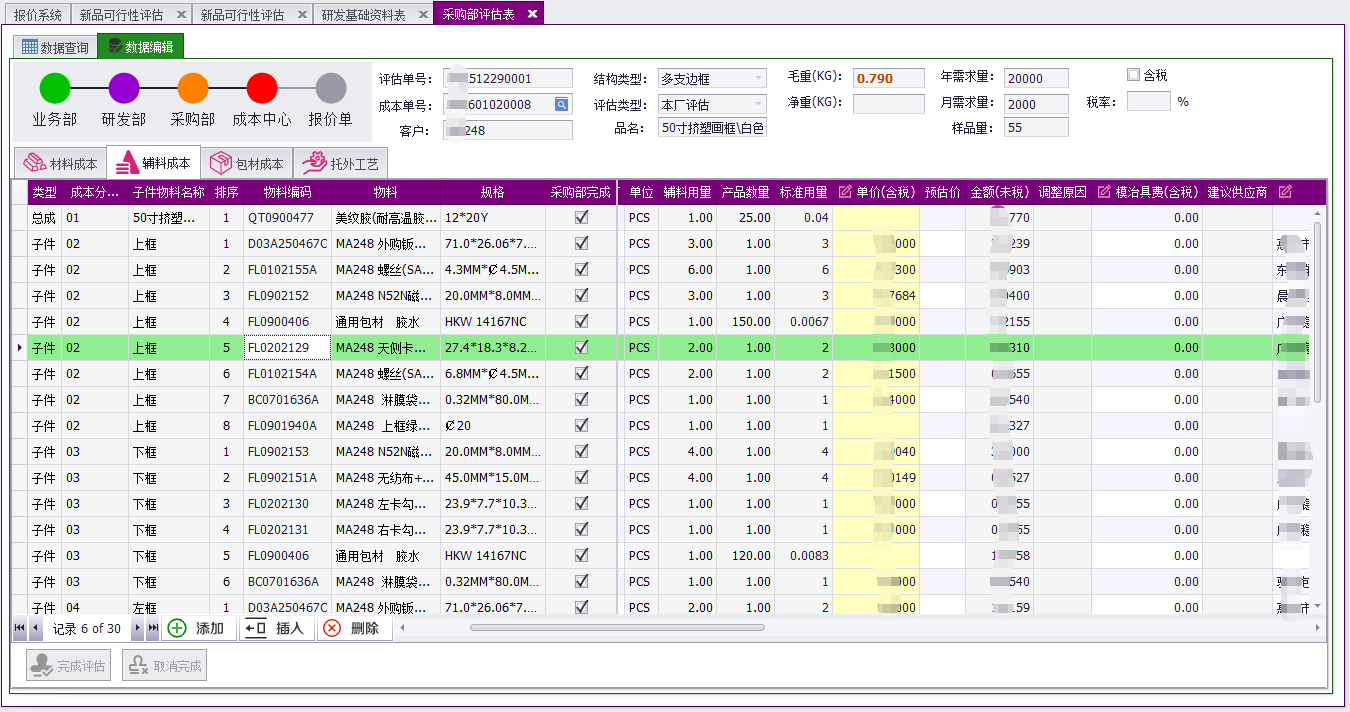Click the 记录 6 of 30 record counter

(x=87, y=629)
